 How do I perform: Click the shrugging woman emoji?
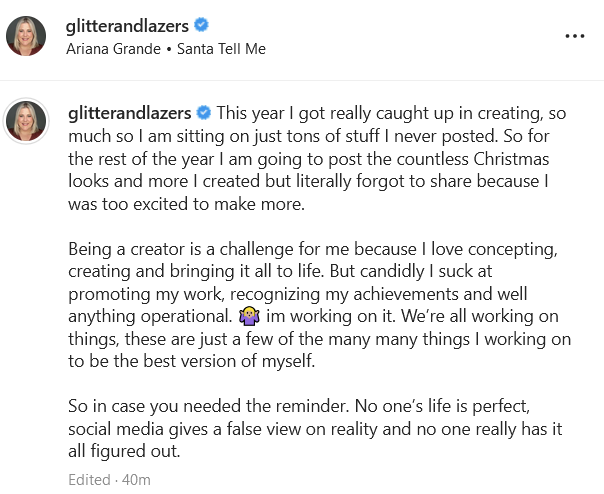(x=249, y=316)
